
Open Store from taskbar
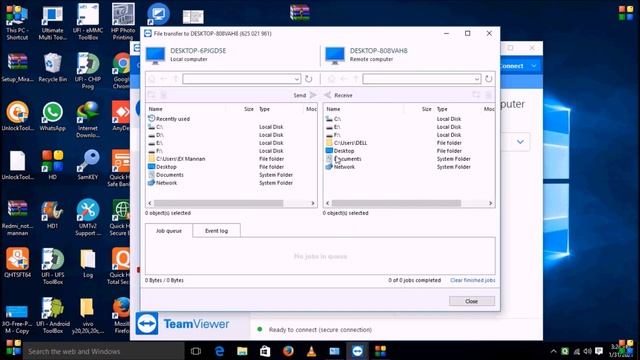click(x=265, y=351)
